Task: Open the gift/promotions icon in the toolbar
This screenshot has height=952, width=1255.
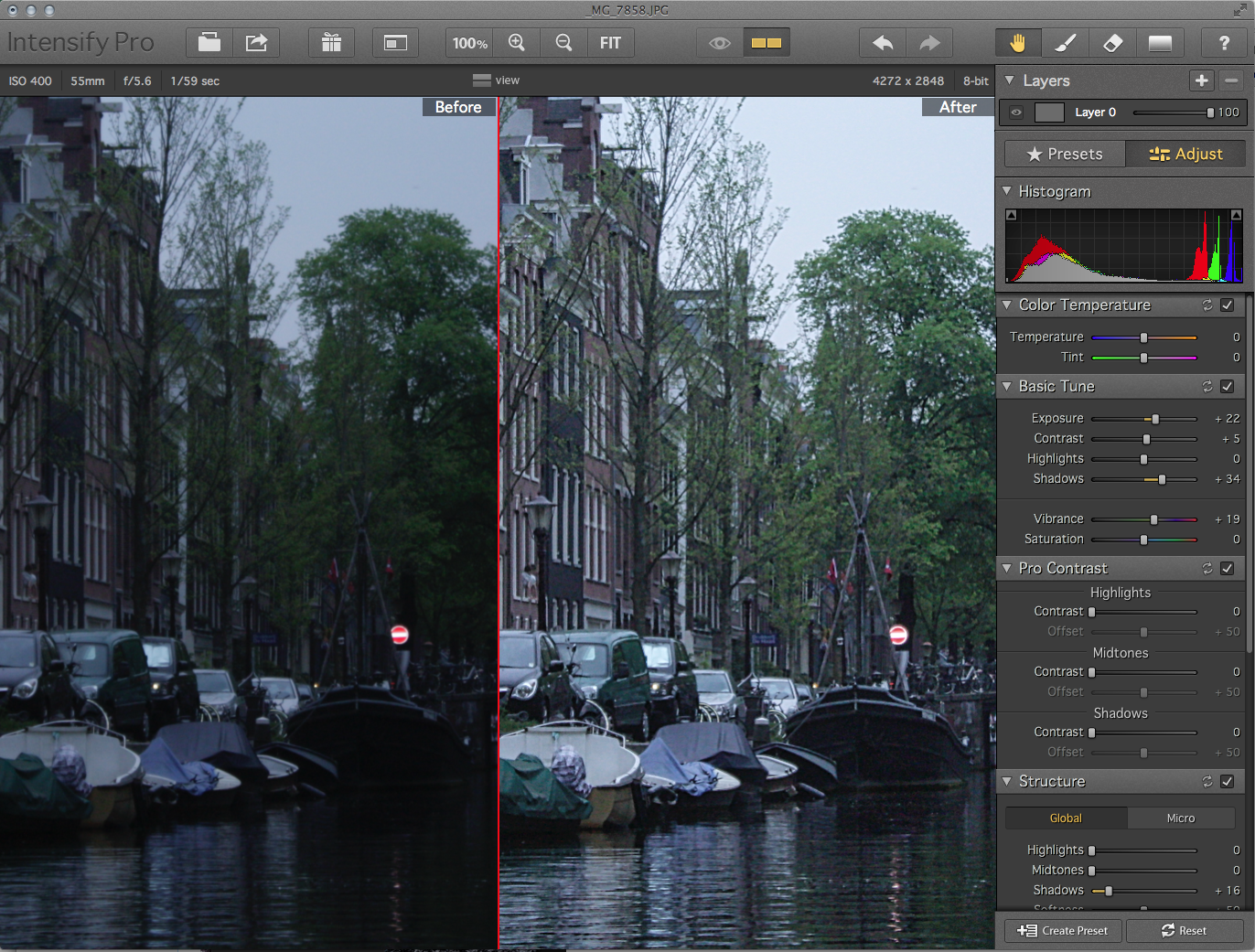Action: tap(331, 42)
